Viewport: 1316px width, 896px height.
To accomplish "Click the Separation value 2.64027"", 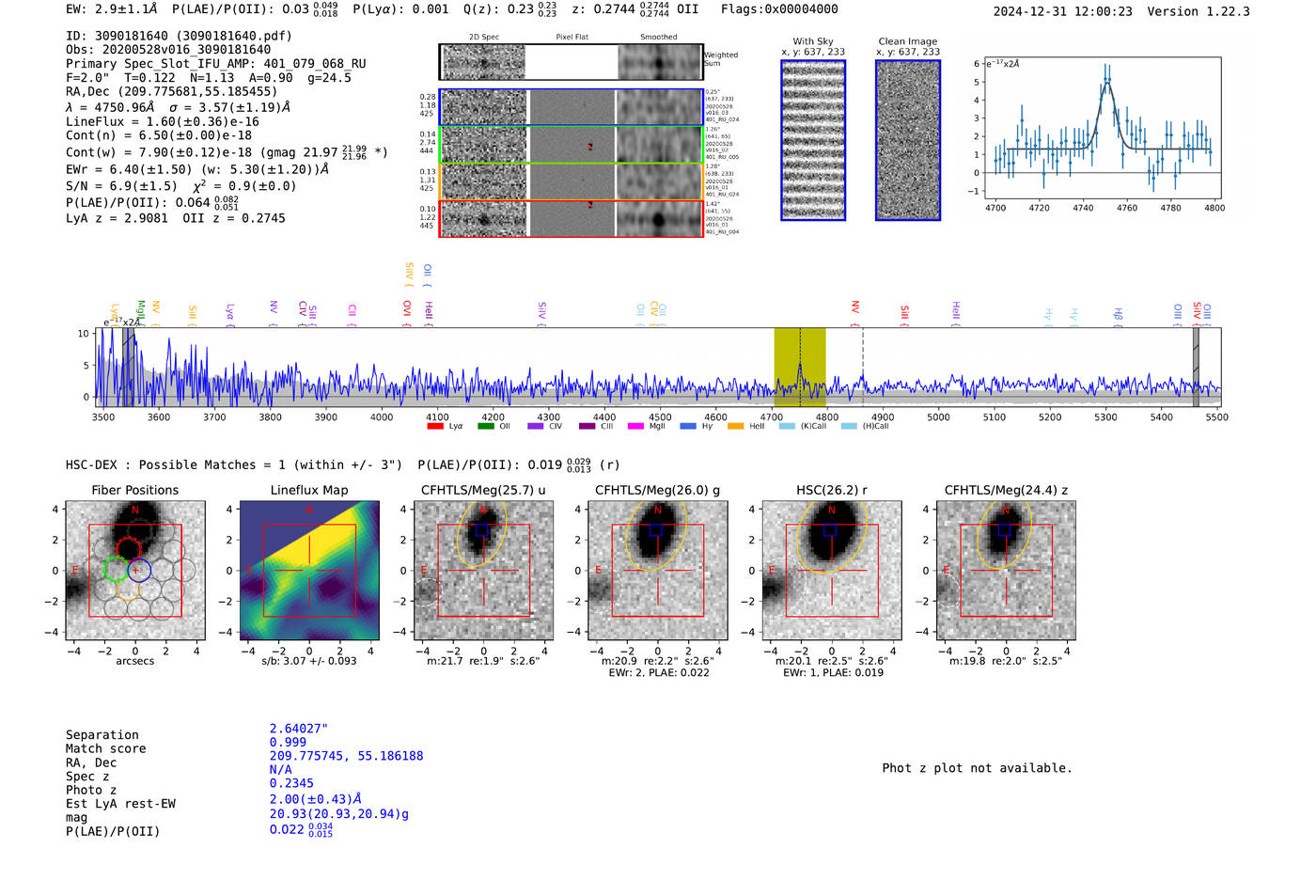I will (x=299, y=729).
